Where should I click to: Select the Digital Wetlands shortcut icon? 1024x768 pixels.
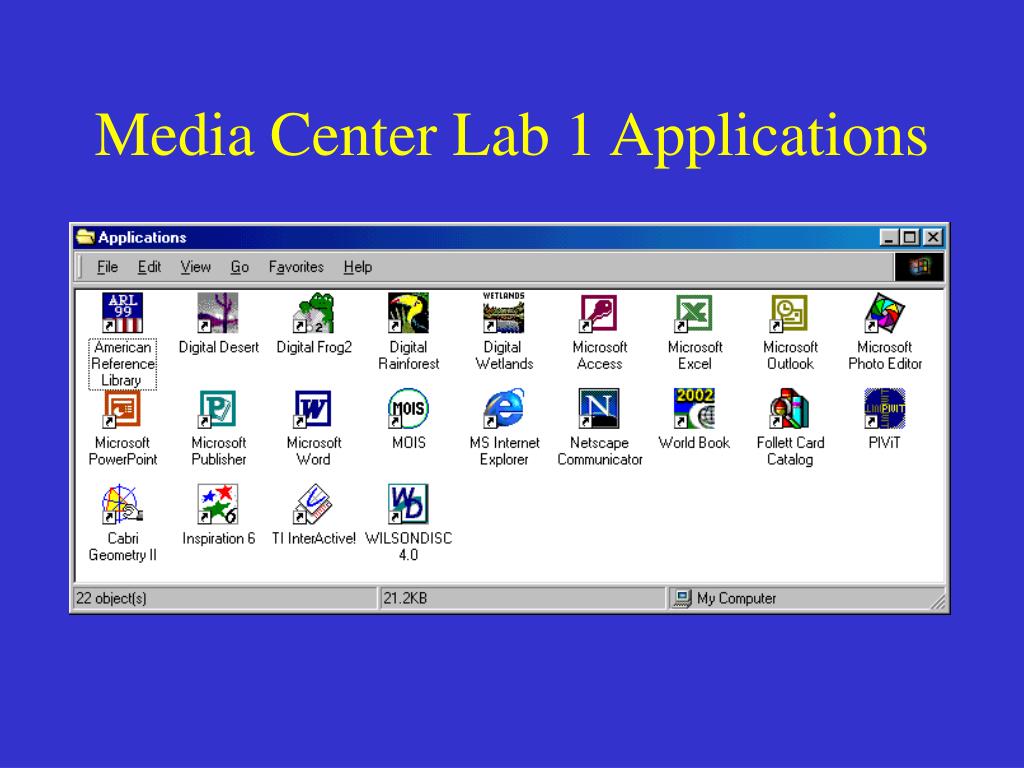click(x=504, y=312)
